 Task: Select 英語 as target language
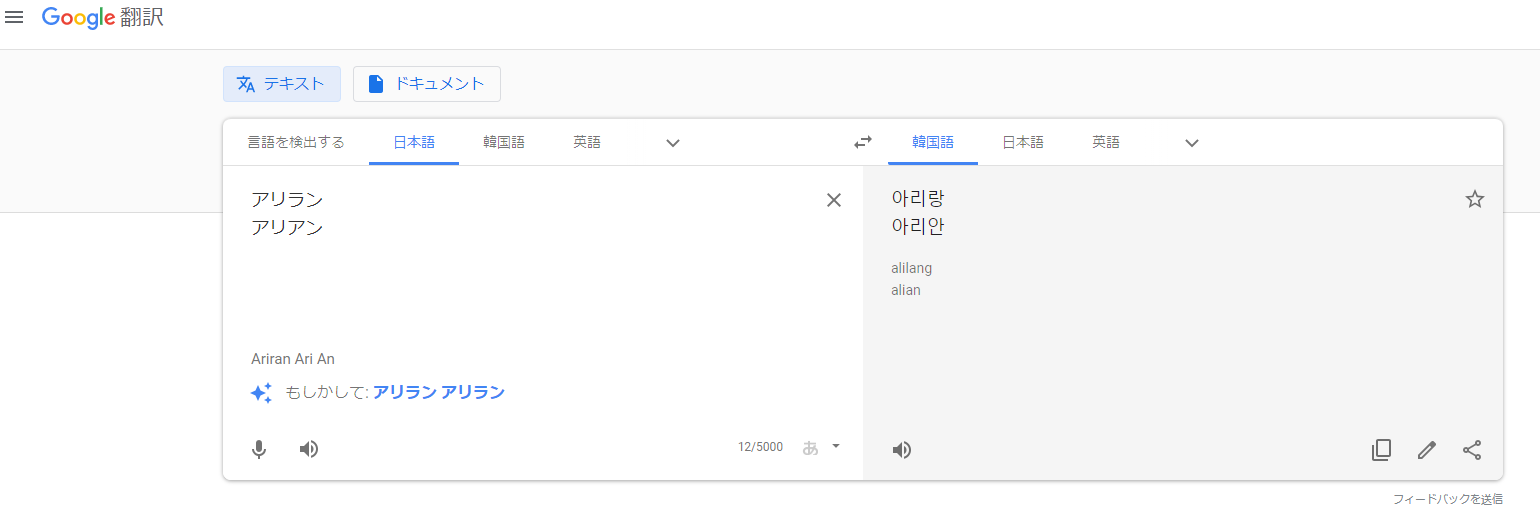click(x=1106, y=142)
